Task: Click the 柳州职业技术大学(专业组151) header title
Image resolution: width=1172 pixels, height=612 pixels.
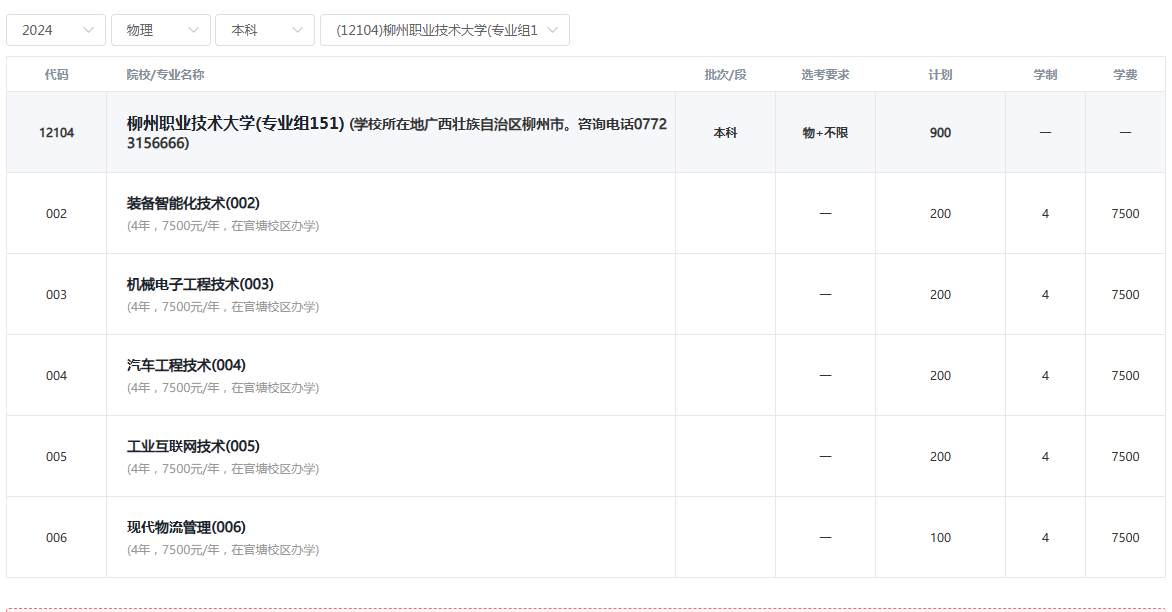Action: pos(235,123)
